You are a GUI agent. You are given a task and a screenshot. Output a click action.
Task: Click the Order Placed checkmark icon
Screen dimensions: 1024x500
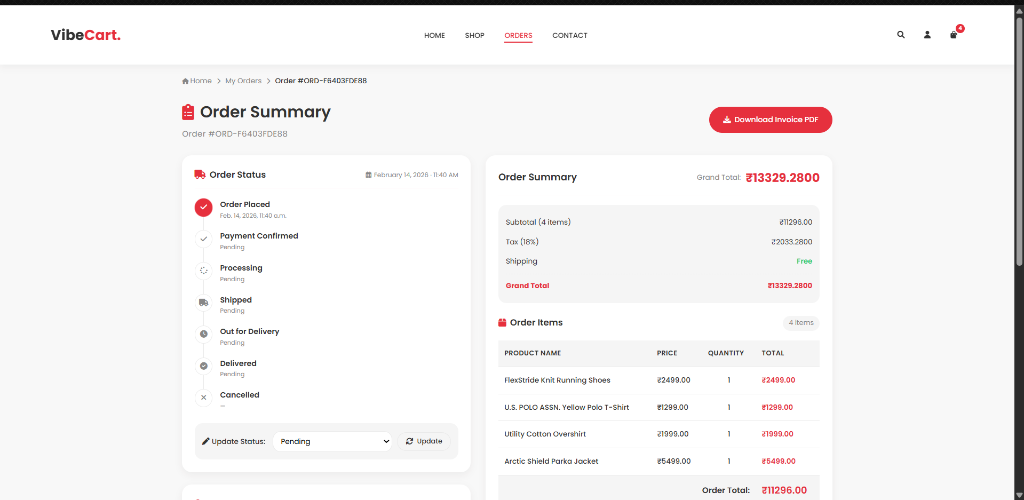(x=204, y=207)
